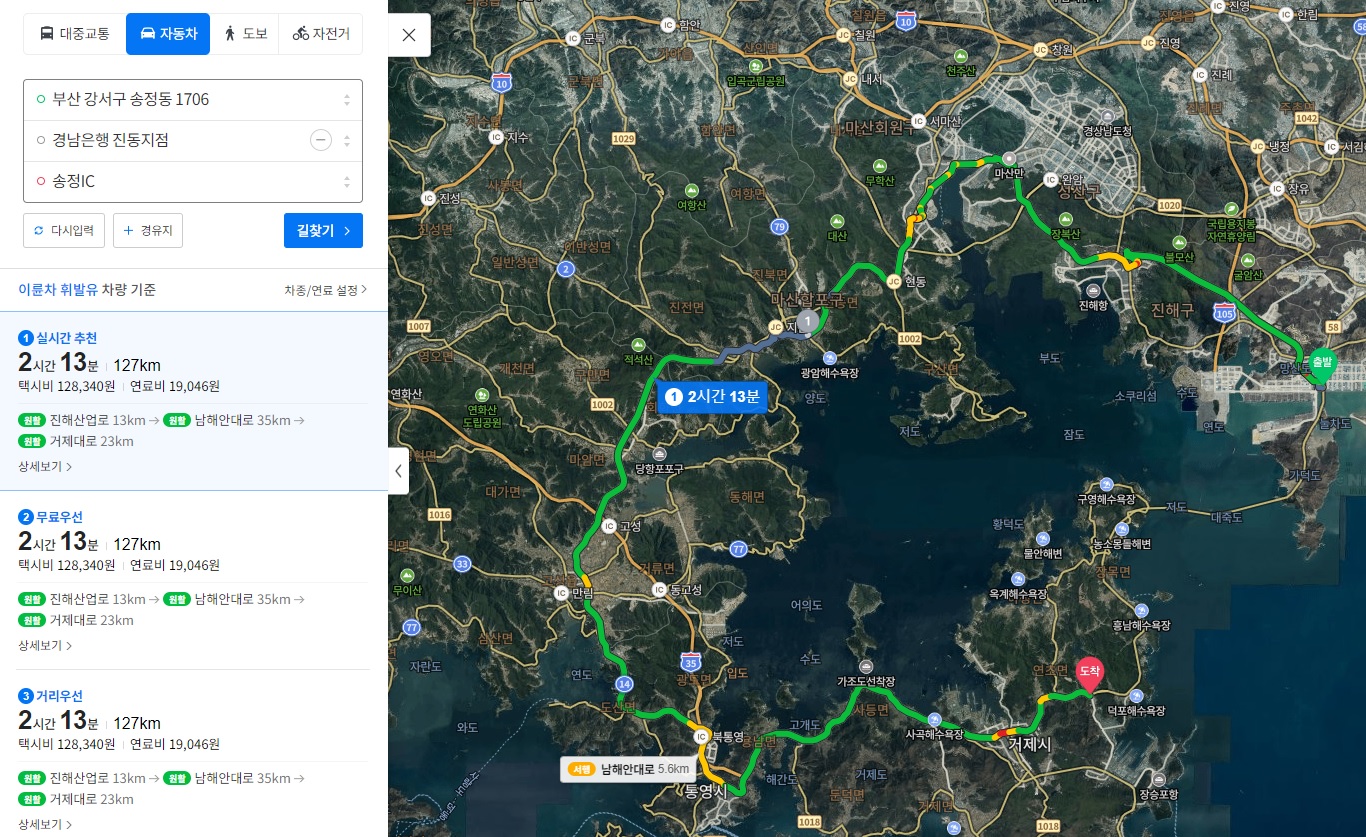Click the 다시입력 reset button
The height and width of the screenshot is (837, 1366).
[64, 230]
